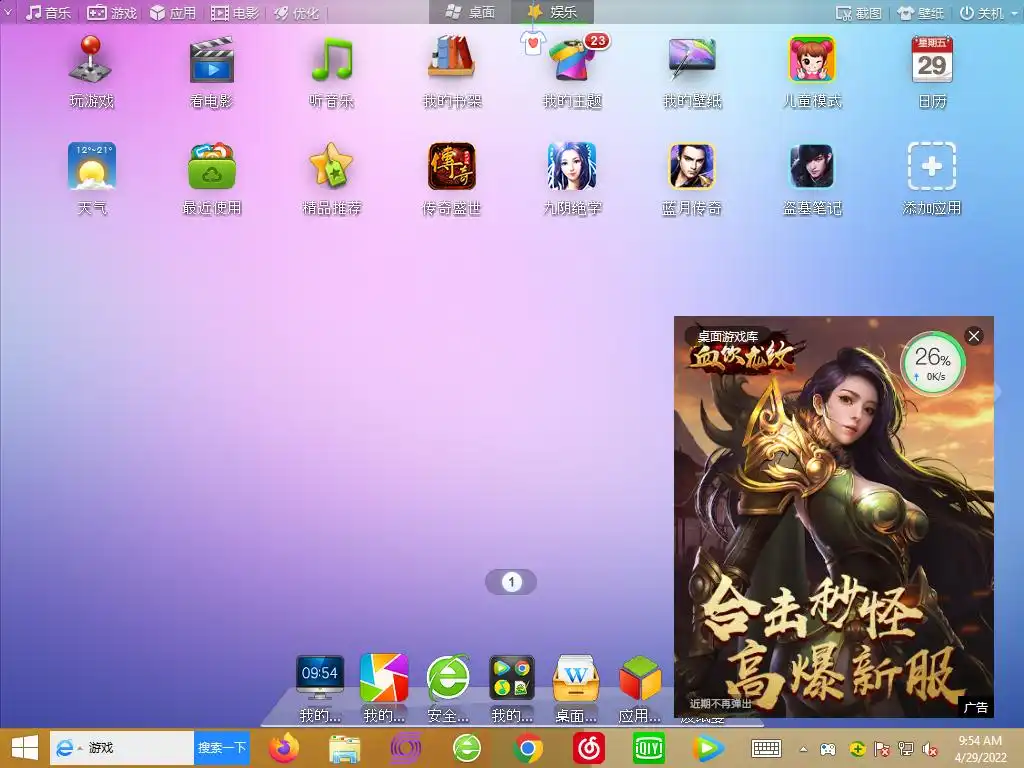This screenshot has width=1024, height=768.
Task: Open the four-app folder dock icon
Action: click(x=512, y=678)
